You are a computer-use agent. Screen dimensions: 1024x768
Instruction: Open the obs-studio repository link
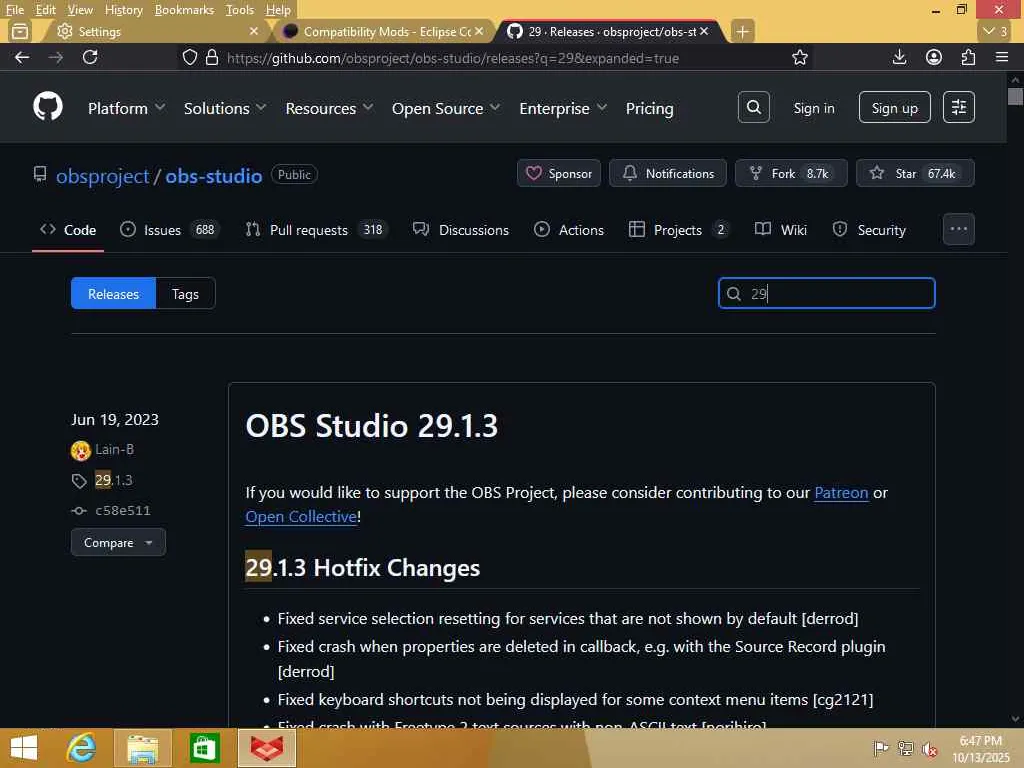tap(214, 176)
